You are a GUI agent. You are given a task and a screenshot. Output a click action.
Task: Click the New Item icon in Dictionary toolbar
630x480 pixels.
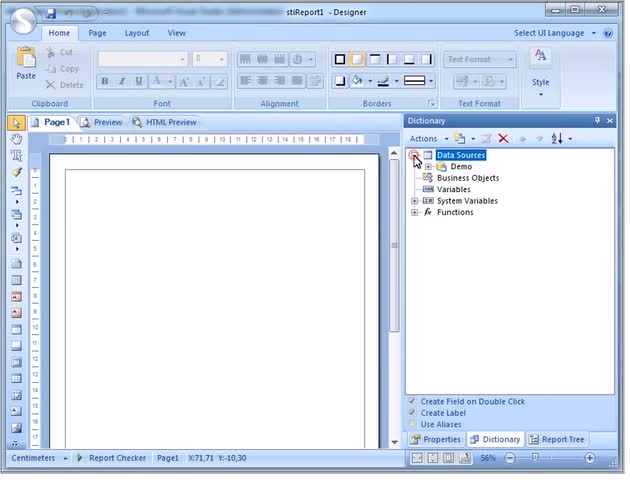(460, 139)
